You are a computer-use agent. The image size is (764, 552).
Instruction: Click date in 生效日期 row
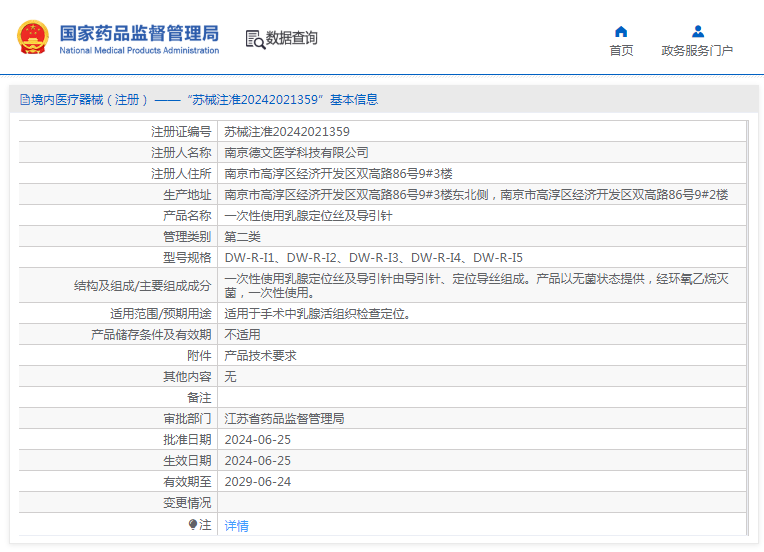pyautogui.click(x=257, y=460)
